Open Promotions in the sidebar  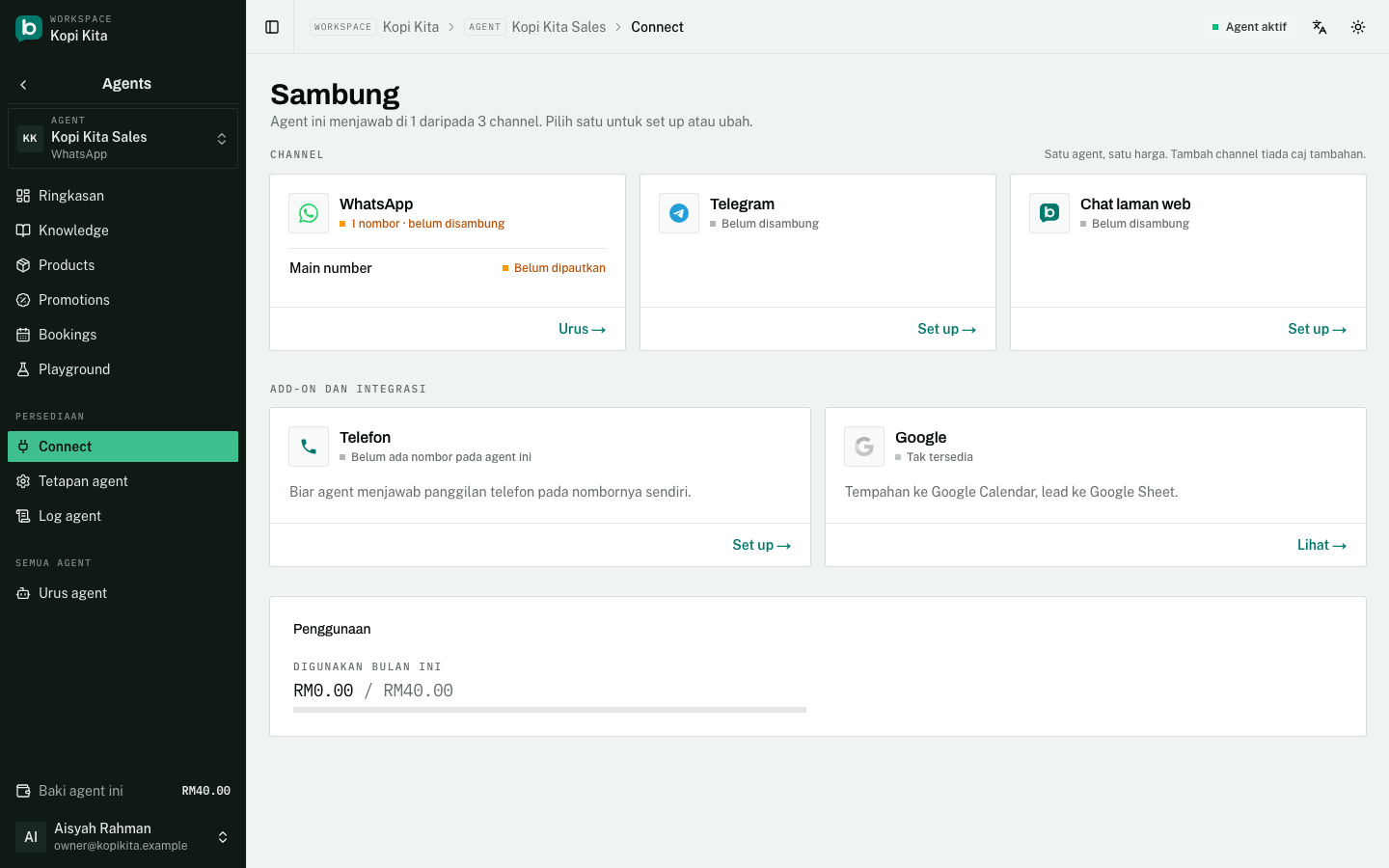(123, 300)
